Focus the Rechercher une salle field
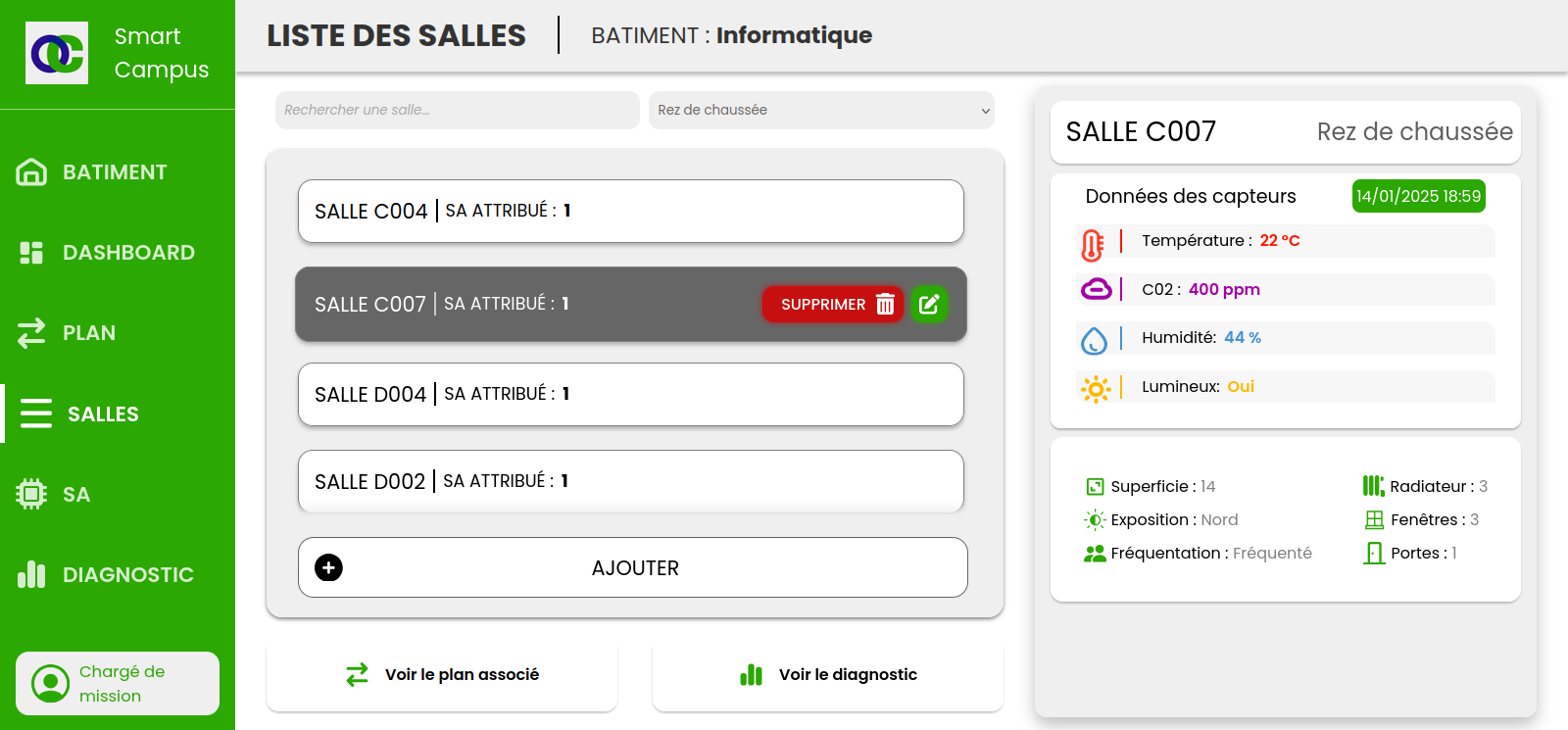The height and width of the screenshot is (730, 1568). pos(457,110)
